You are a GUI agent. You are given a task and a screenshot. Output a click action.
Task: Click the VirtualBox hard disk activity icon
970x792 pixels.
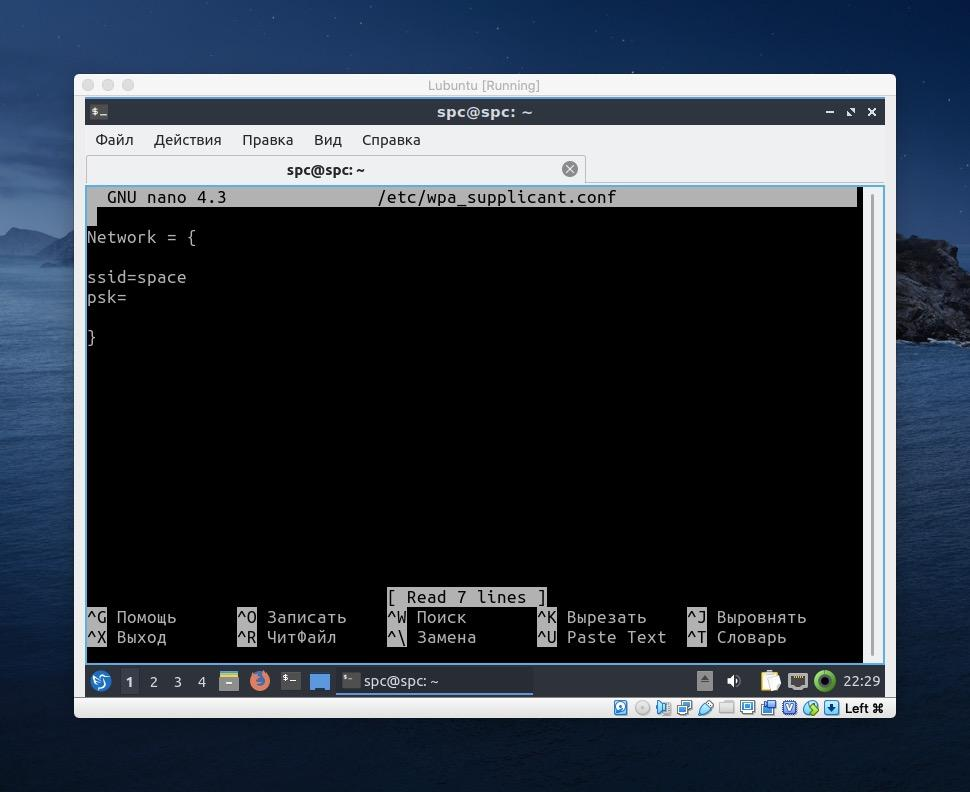620,708
